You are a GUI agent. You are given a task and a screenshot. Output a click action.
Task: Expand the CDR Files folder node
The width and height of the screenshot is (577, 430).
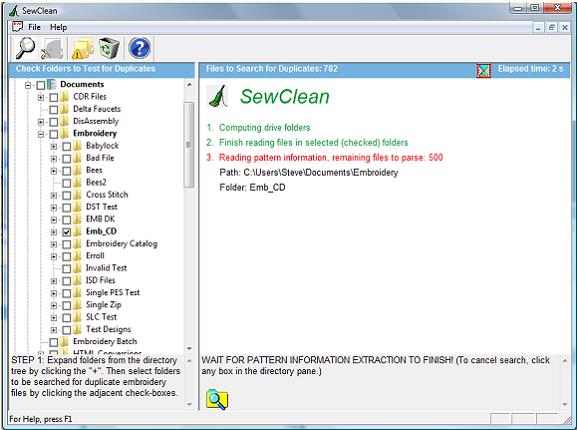(x=41, y=97)
